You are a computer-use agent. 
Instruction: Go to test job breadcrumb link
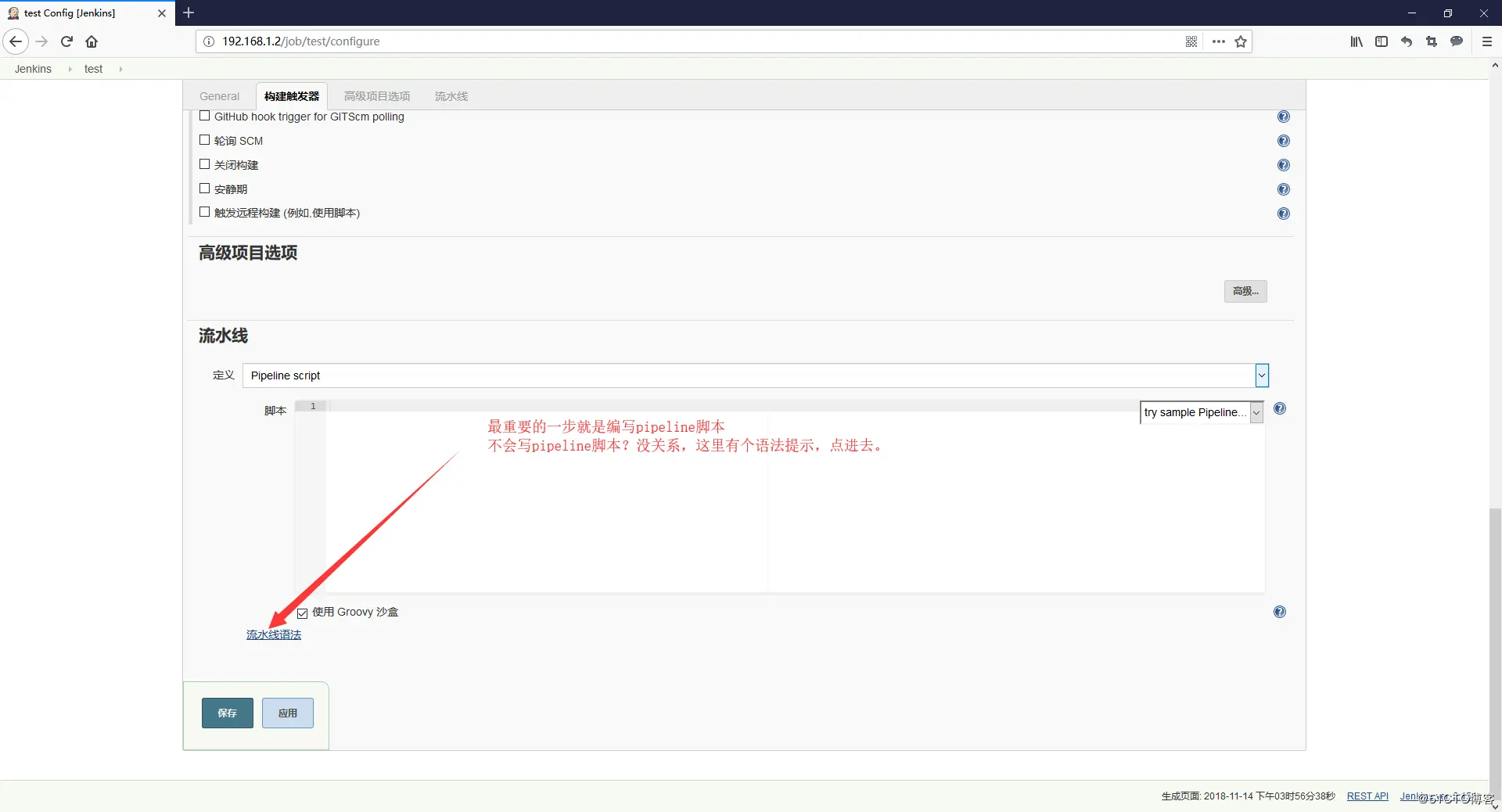pyautogui.click(x=93, y=69)
